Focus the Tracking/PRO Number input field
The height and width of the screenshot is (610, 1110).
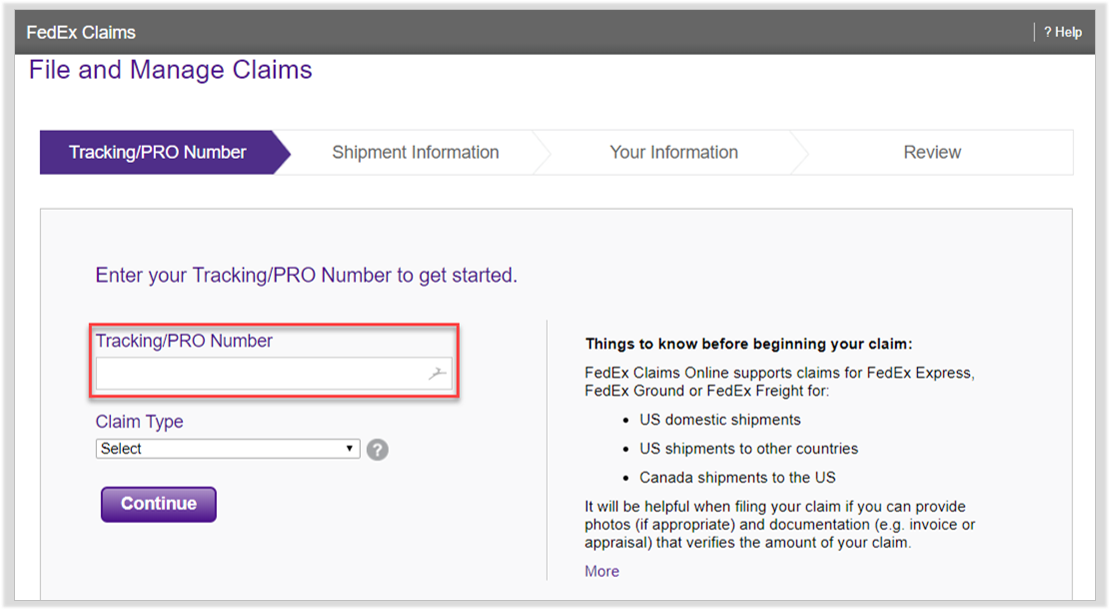(x=260, y=374)
